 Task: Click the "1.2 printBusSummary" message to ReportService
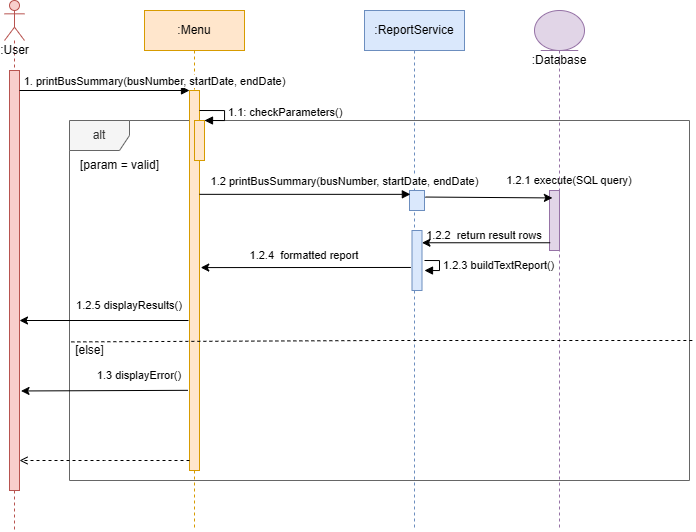tap(344, 181)
